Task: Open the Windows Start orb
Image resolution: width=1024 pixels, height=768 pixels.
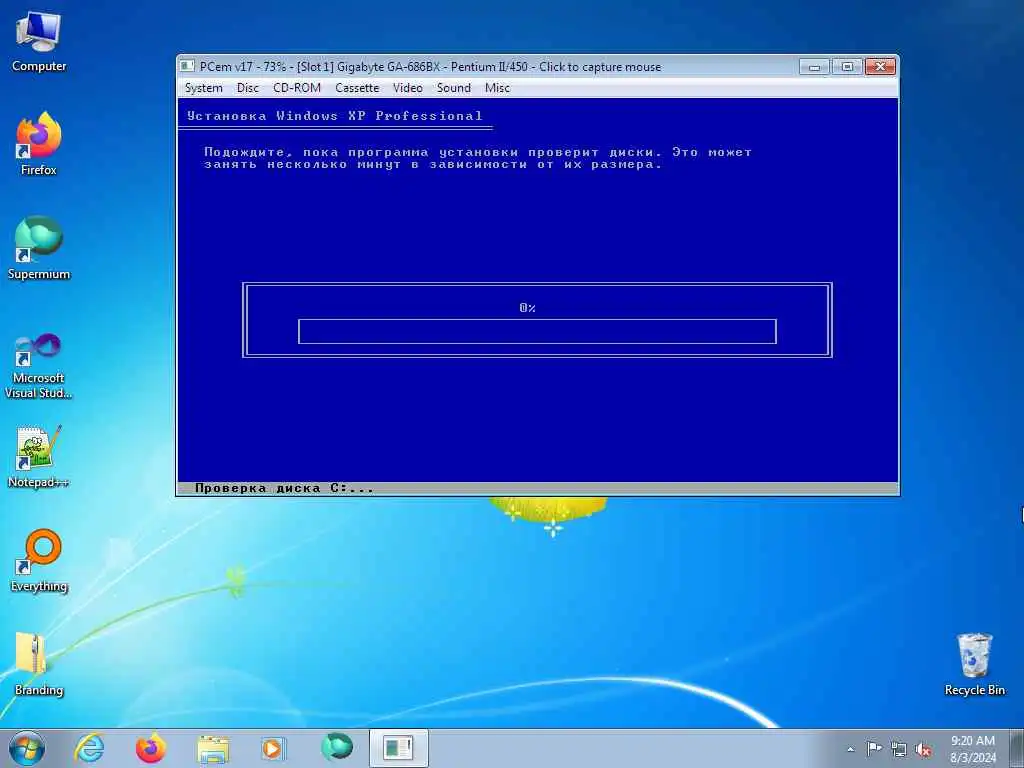Action: 27,748
